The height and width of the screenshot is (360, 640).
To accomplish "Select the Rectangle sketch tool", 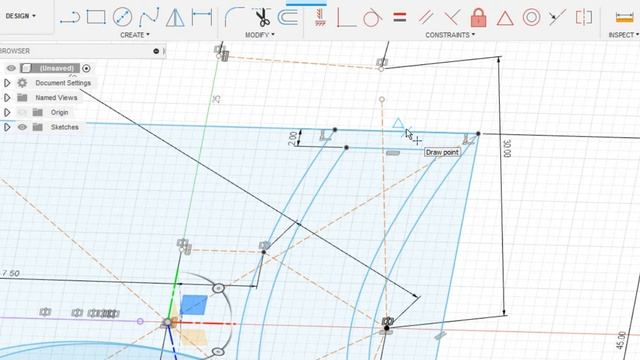I will (x=96, y=17).
